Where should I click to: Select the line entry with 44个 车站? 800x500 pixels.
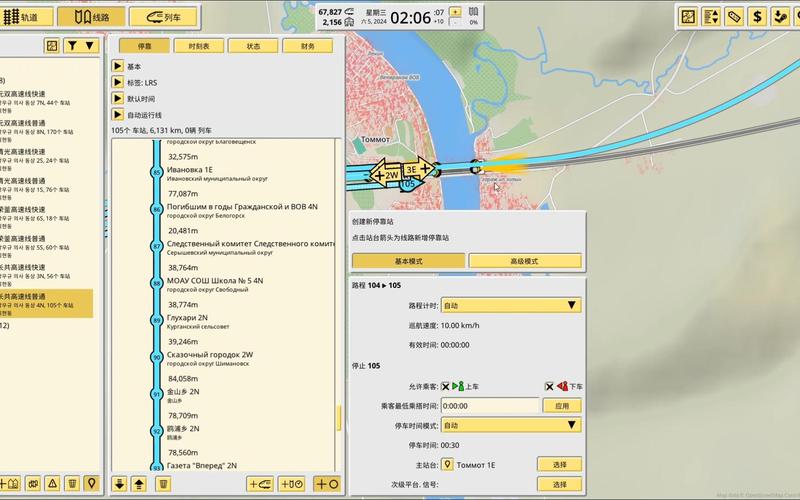[46, 102]
